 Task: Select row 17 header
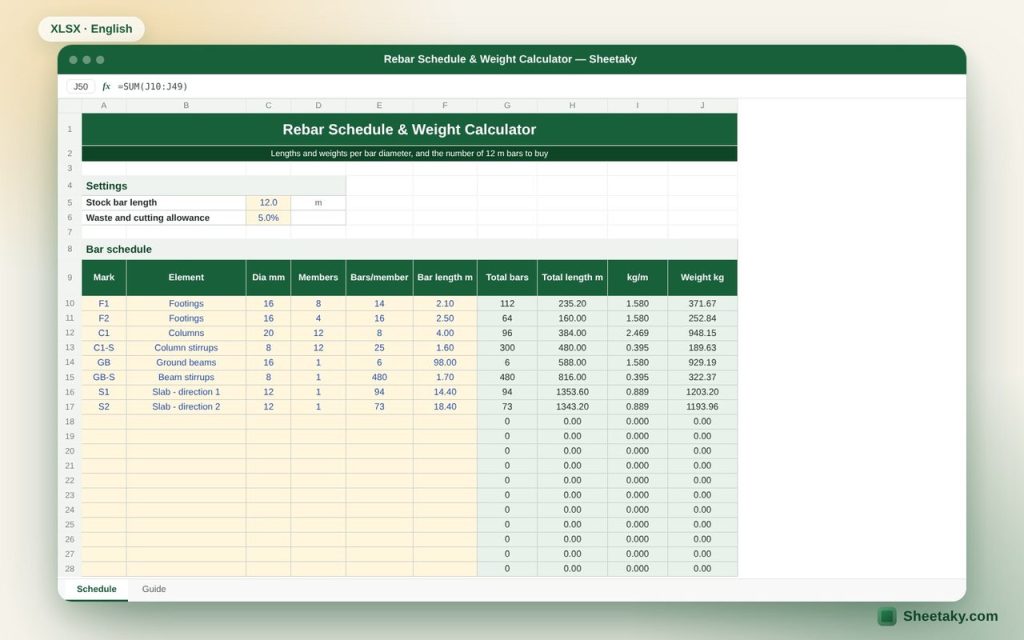point(70,407)
